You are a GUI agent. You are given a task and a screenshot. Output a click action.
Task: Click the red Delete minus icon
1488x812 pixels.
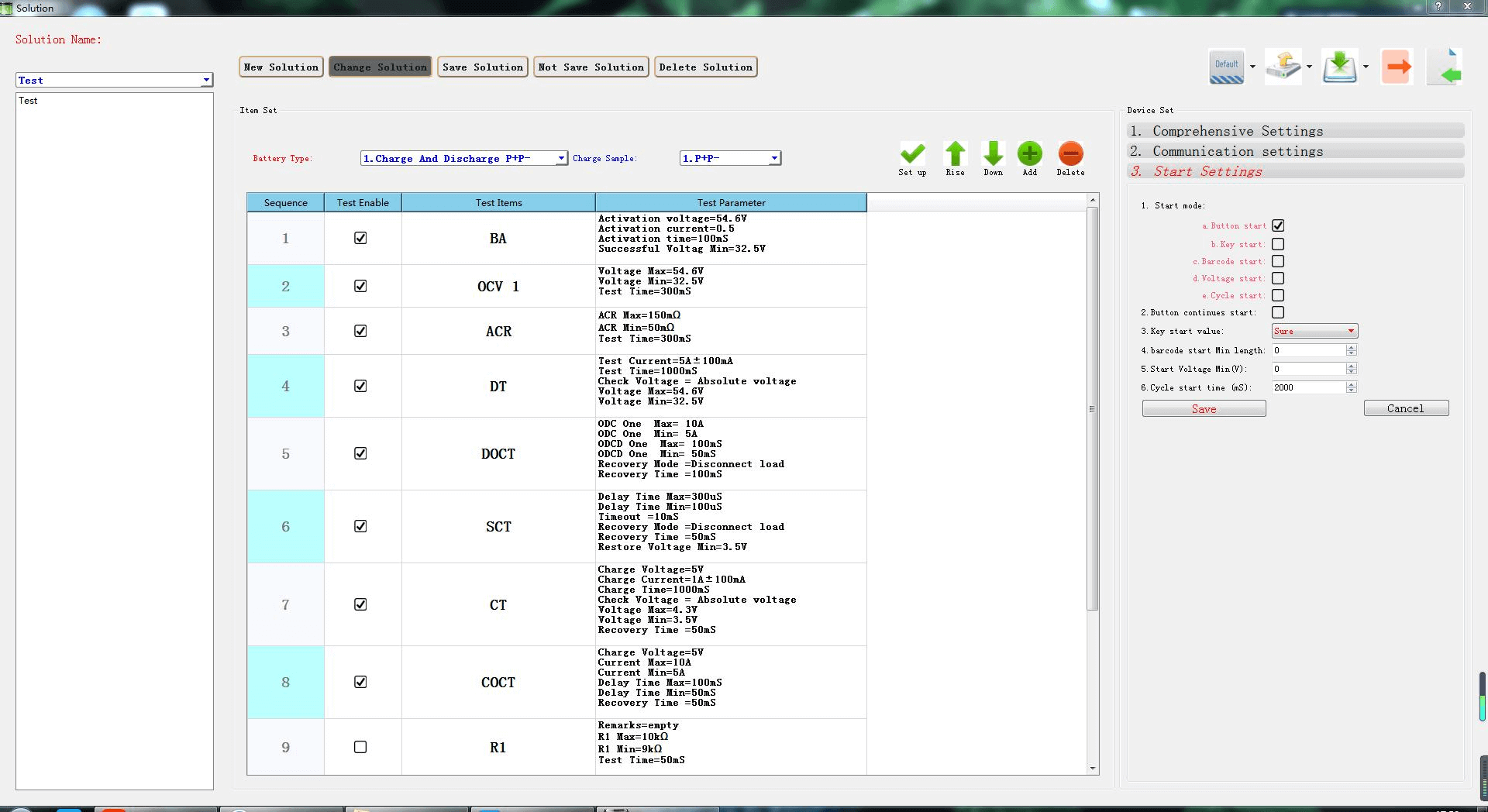[x=1070, y=153]
